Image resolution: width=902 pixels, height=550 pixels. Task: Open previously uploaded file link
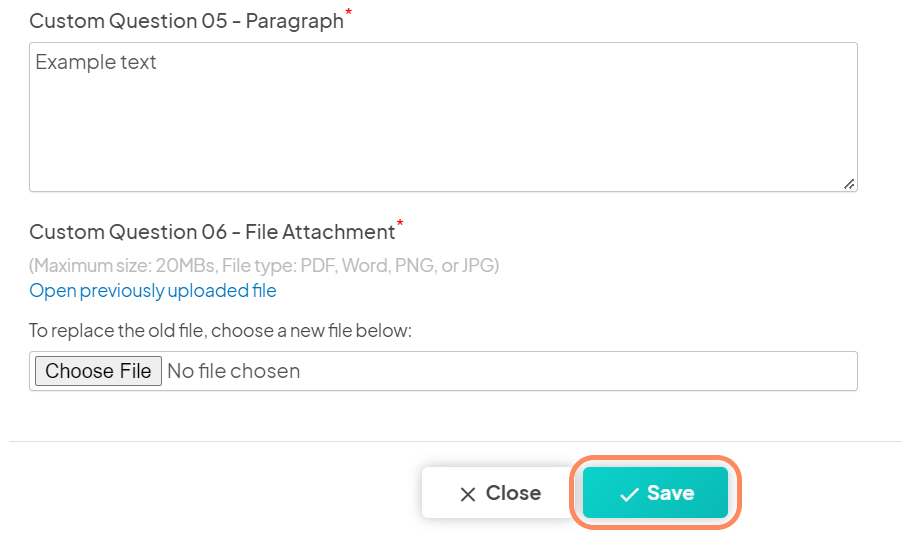(153, 291)
